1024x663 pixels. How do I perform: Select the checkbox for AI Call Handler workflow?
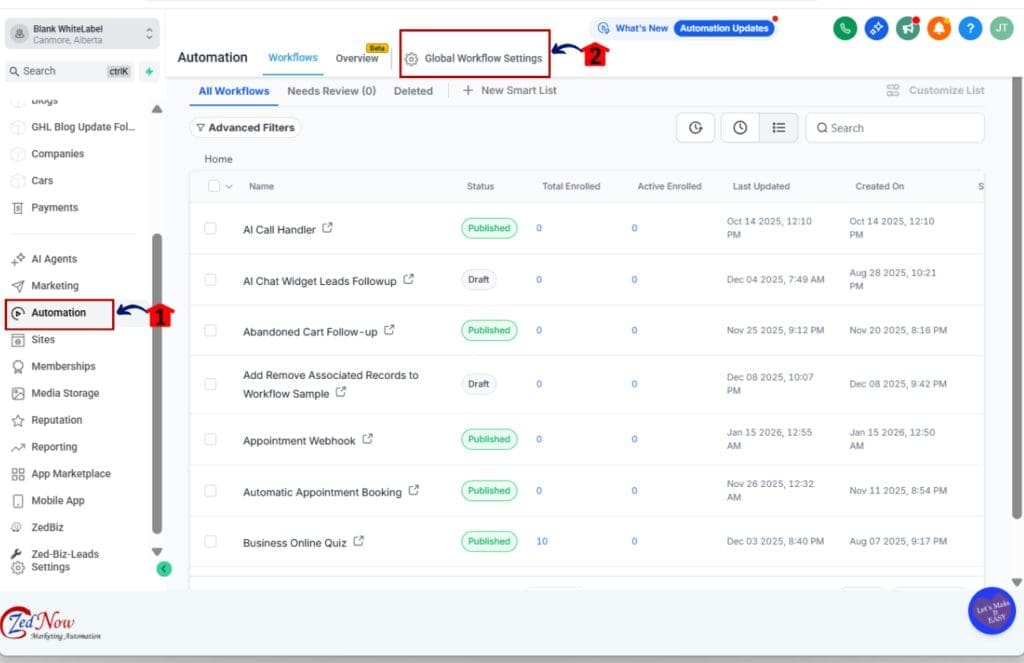pyautogui.click(x=212, y=228)
